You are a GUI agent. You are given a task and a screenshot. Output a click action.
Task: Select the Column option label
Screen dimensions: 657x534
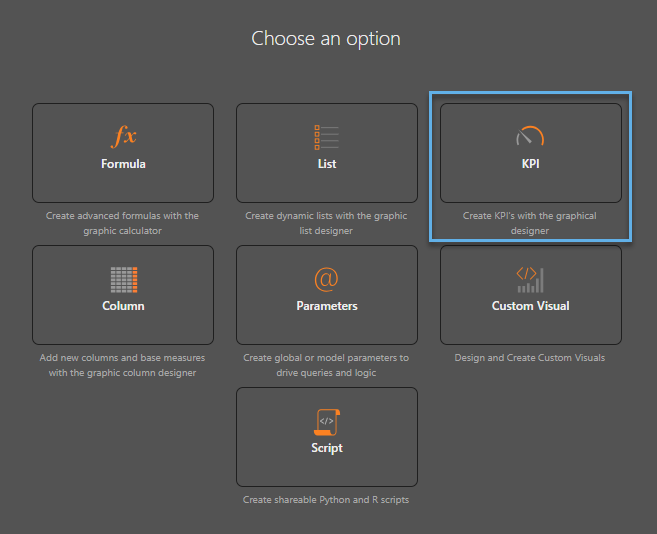point(123,306)
